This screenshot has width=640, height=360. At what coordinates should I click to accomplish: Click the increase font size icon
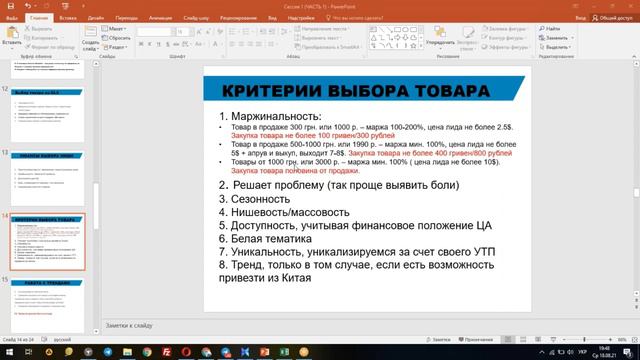[x=199, y=32]
